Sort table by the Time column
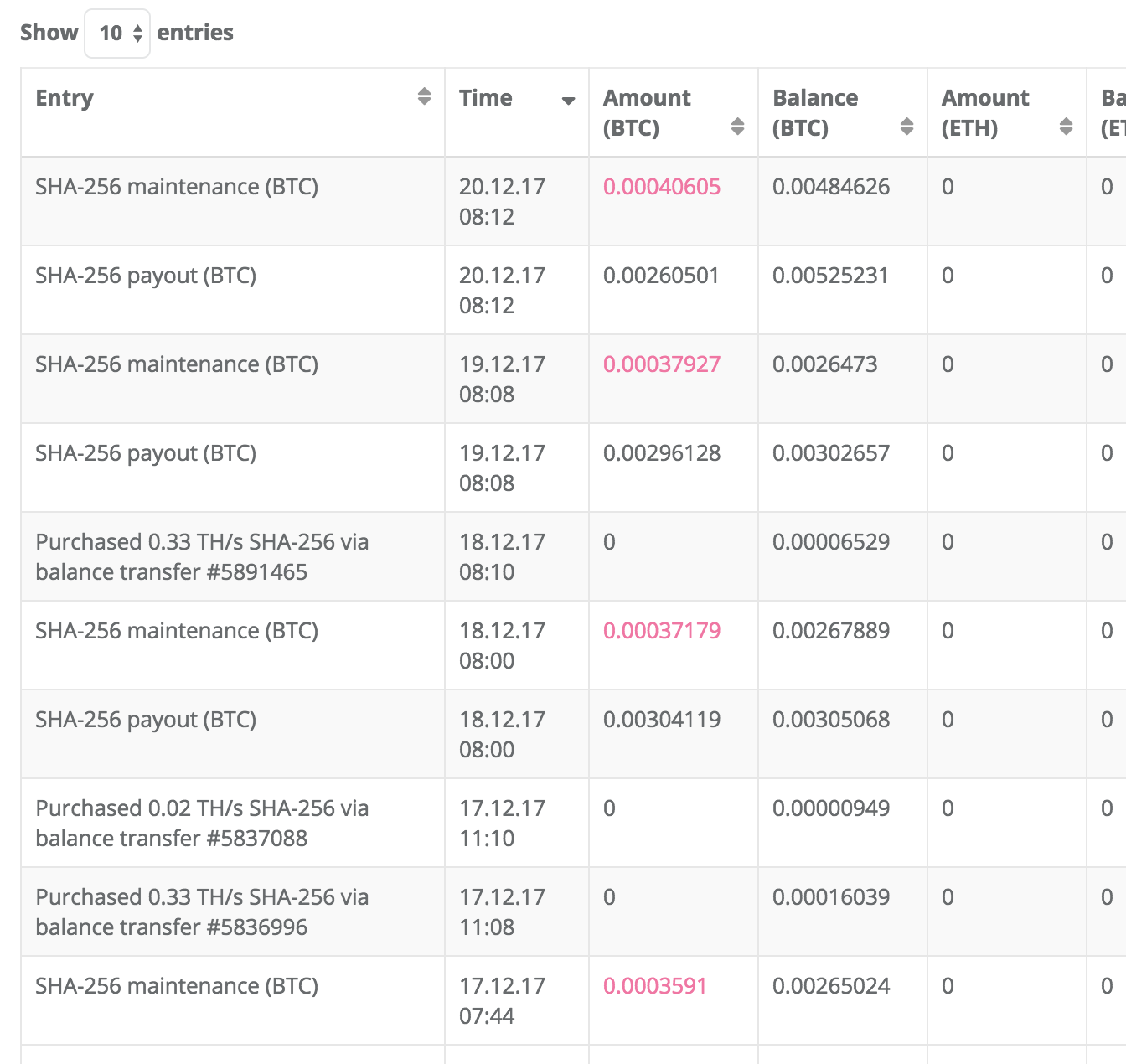This screenshot has height=1064, width=1126. 517,112
